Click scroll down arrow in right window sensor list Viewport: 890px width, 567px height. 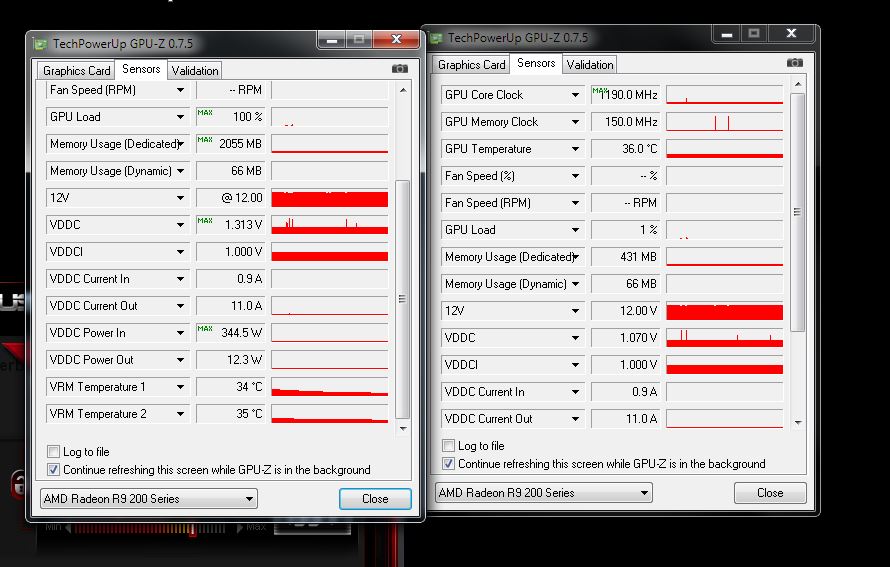click(x=797, y=422)
